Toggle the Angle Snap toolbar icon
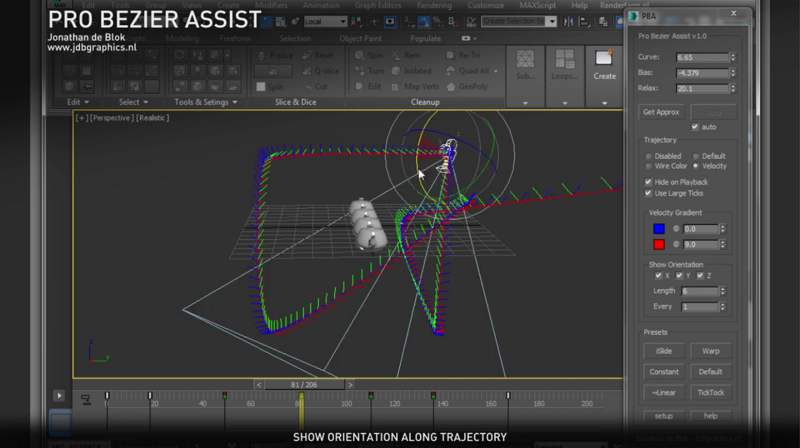The image size is (800, 448). pyautogui.click(x=424, y=21)
